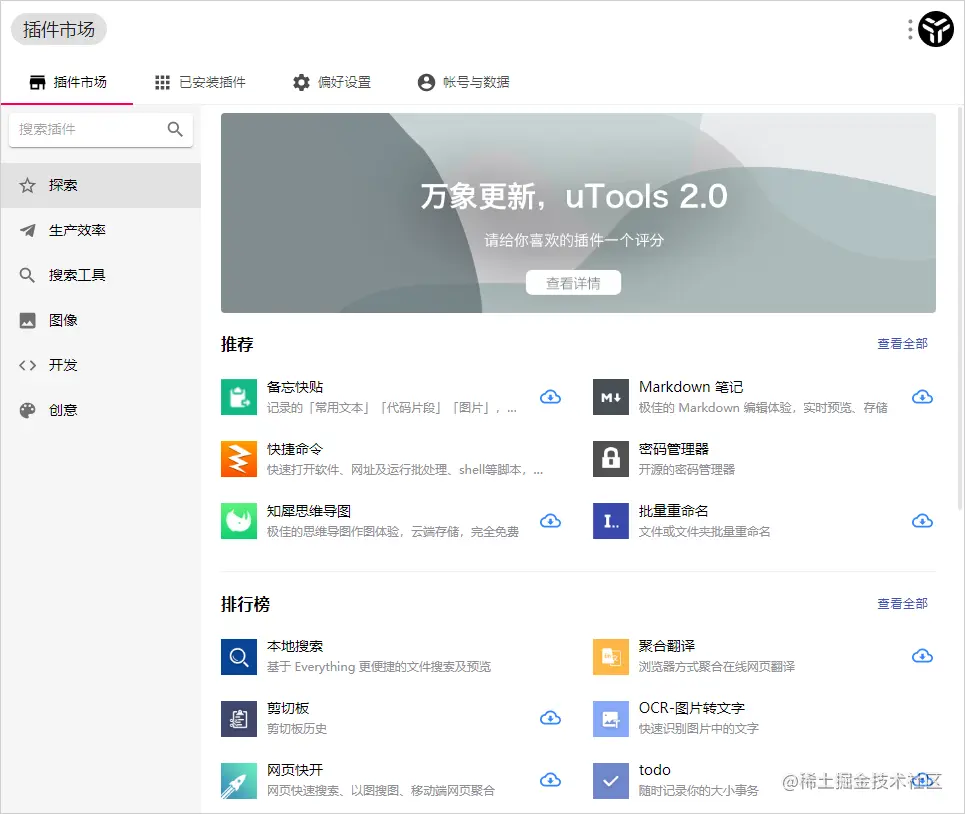The width and height of the screenshot is (965, 814).
Task: Open the todo plugin title
Action: tap(654, 770)
